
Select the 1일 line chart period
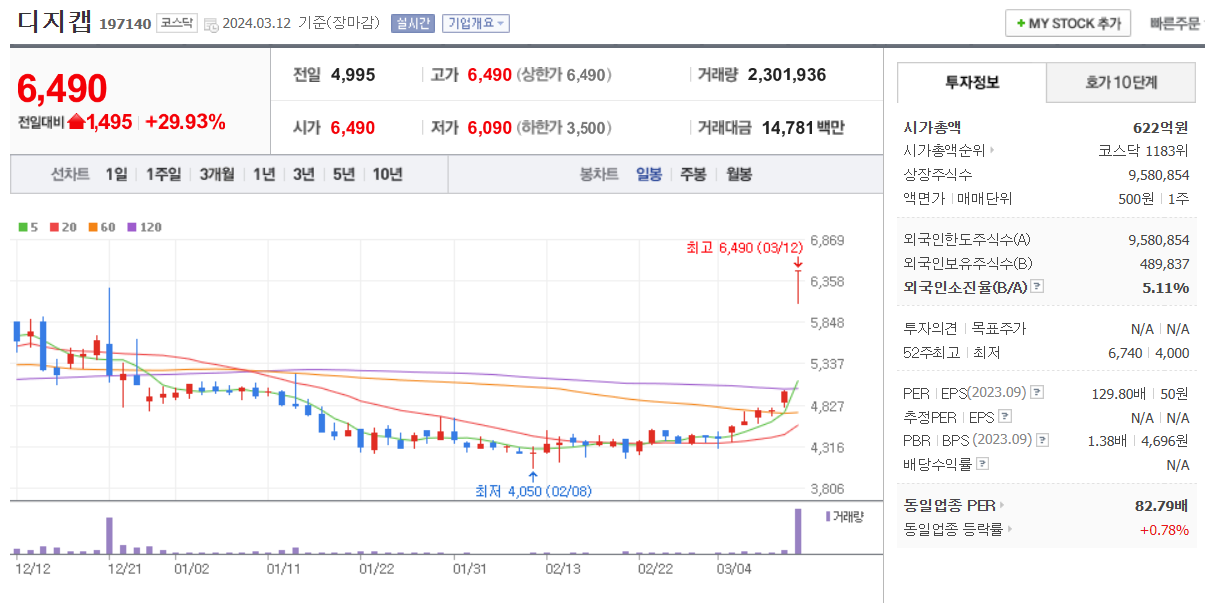(116, 174)
